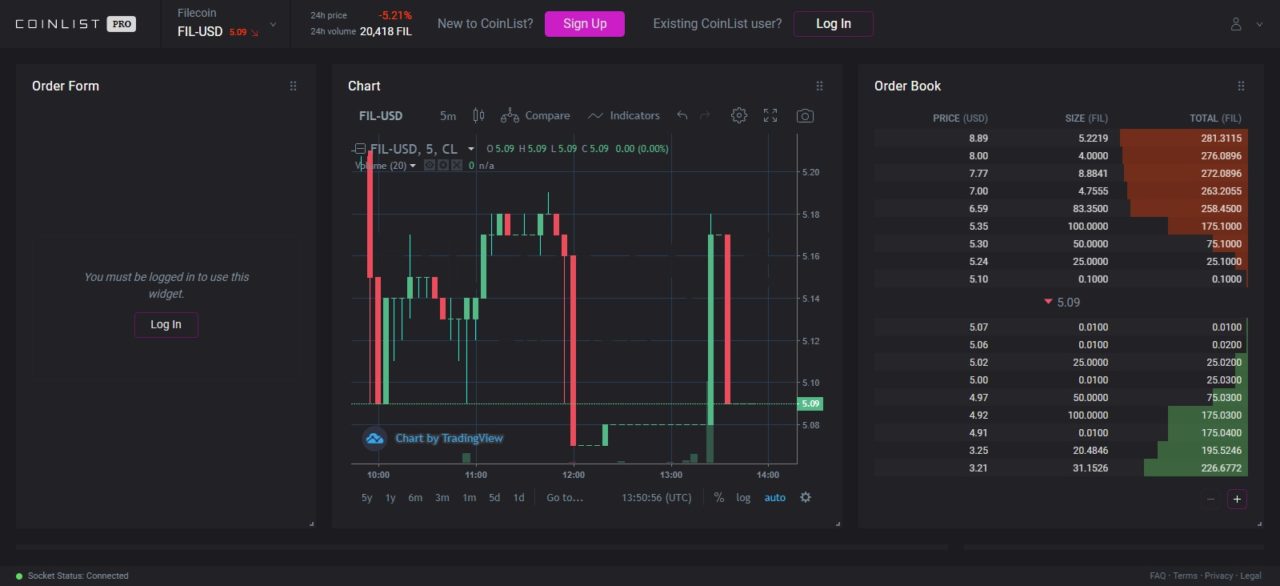Select the 6m chart range
Screen dimensions: 1280x586
415,497
